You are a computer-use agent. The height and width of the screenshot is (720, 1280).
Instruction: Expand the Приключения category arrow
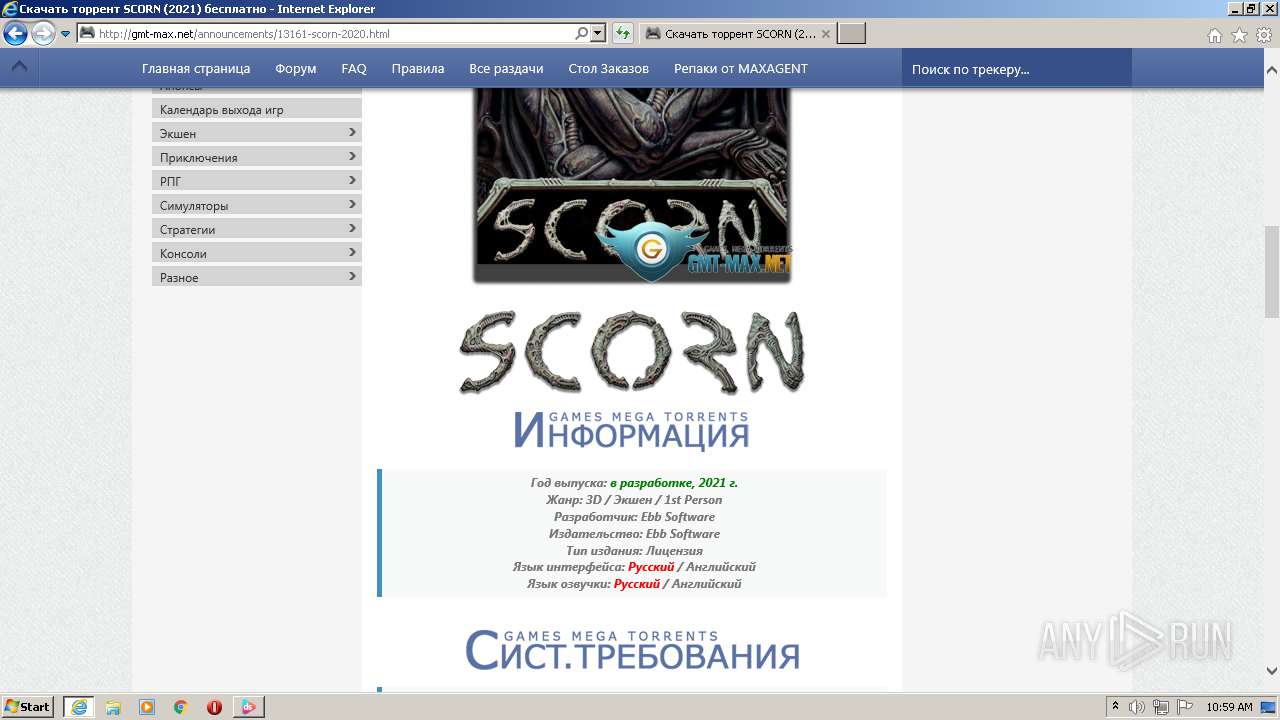(x=352, y=156)
